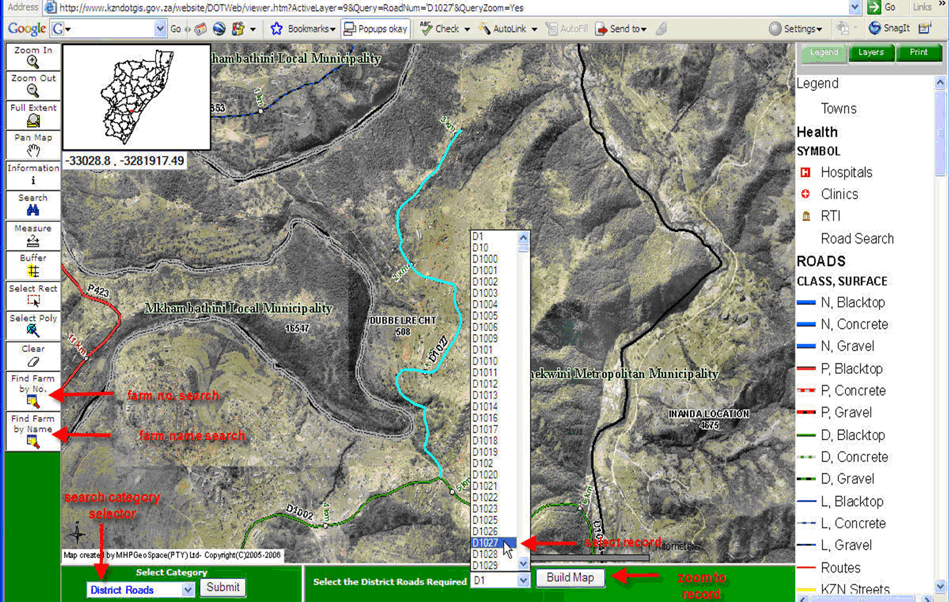This screenshot has width=949, height=602.
Task: Activate the Buffer tool
Action: click(33, 265)
